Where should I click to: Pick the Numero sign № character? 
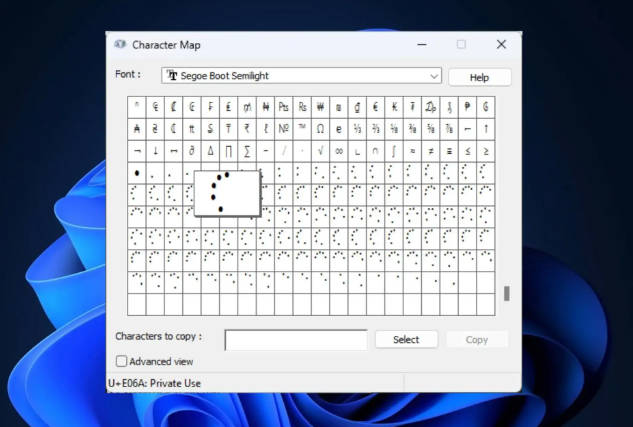283,129
